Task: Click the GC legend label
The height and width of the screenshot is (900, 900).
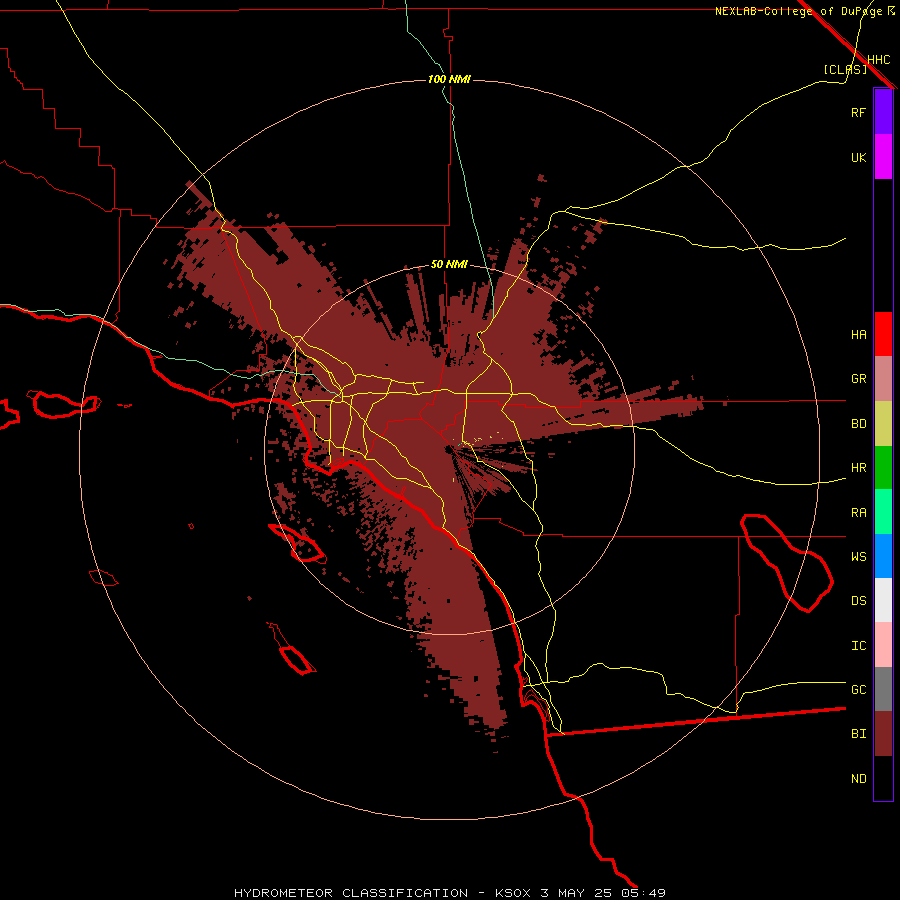Action: pyautogui.click(x=858, y=690)
